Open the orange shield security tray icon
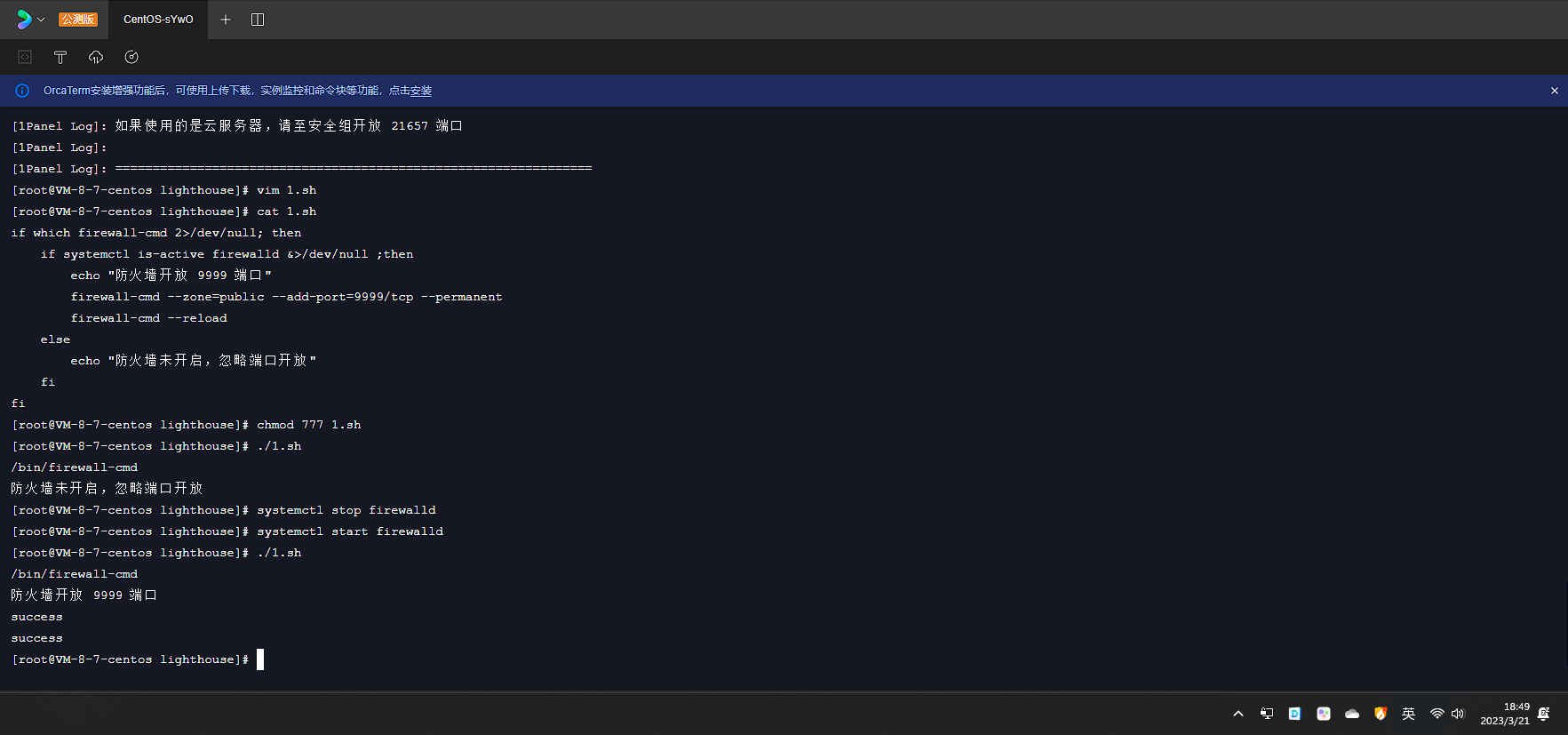Image resolution: width=1568 pixels, height=735 pixels. click(x=1381, y=714)
